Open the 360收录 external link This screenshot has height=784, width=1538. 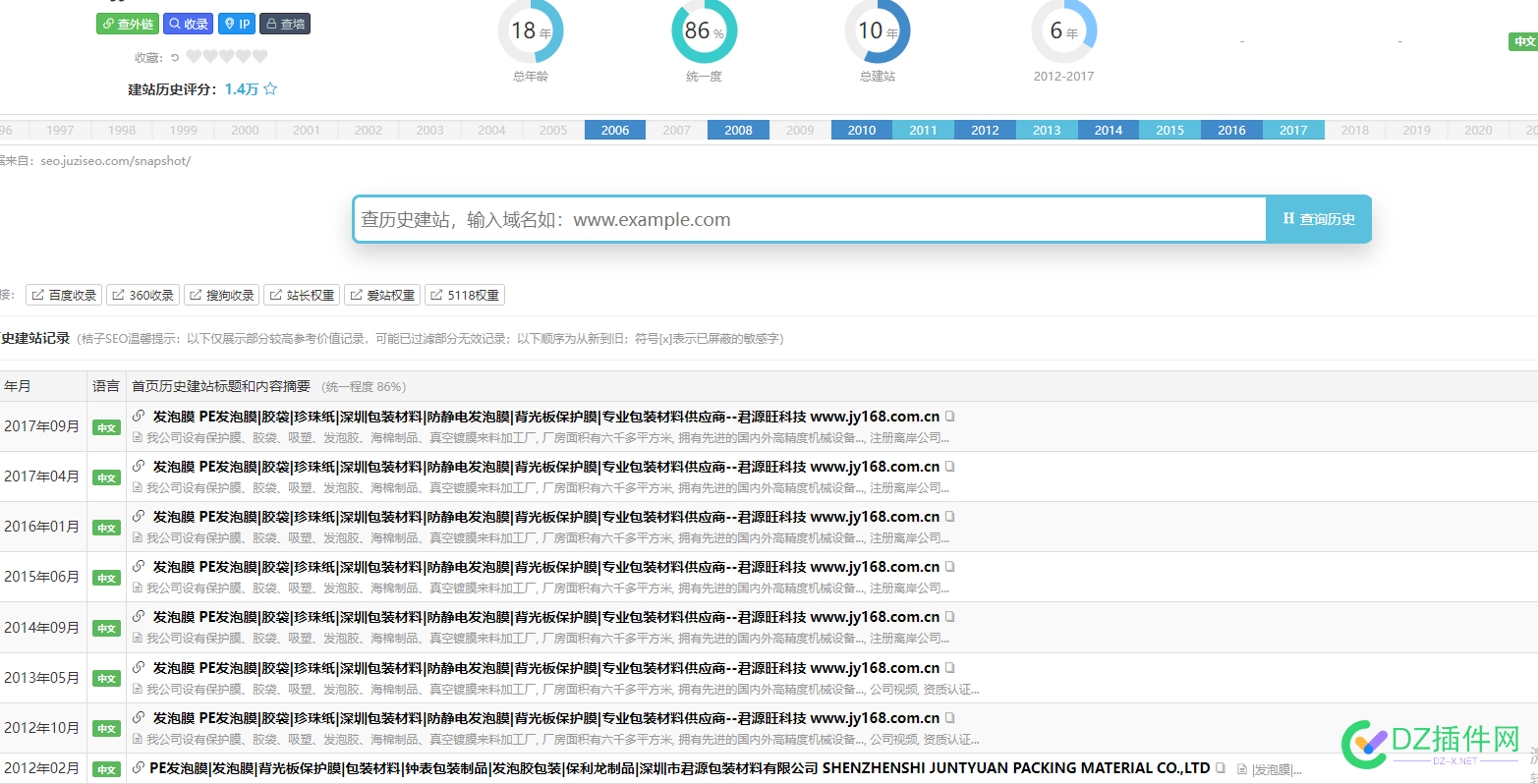(142, 295)
